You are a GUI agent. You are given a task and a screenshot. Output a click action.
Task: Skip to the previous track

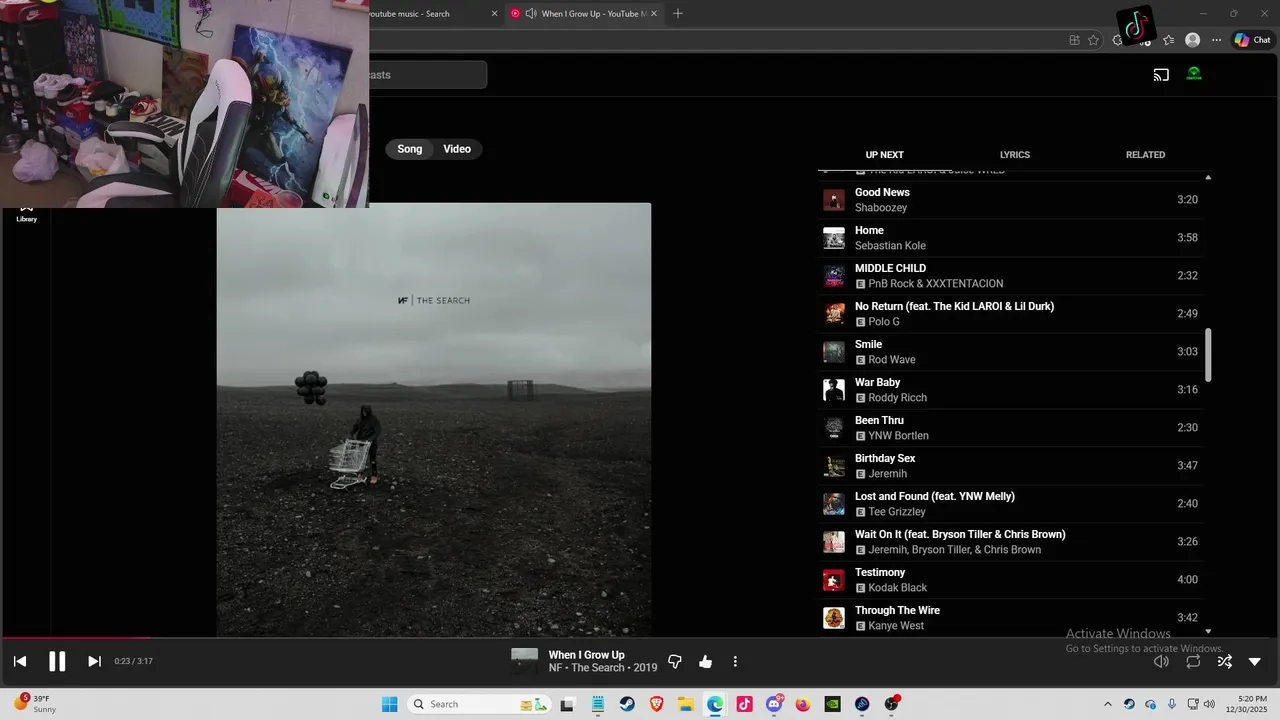(x=19, y=661)
